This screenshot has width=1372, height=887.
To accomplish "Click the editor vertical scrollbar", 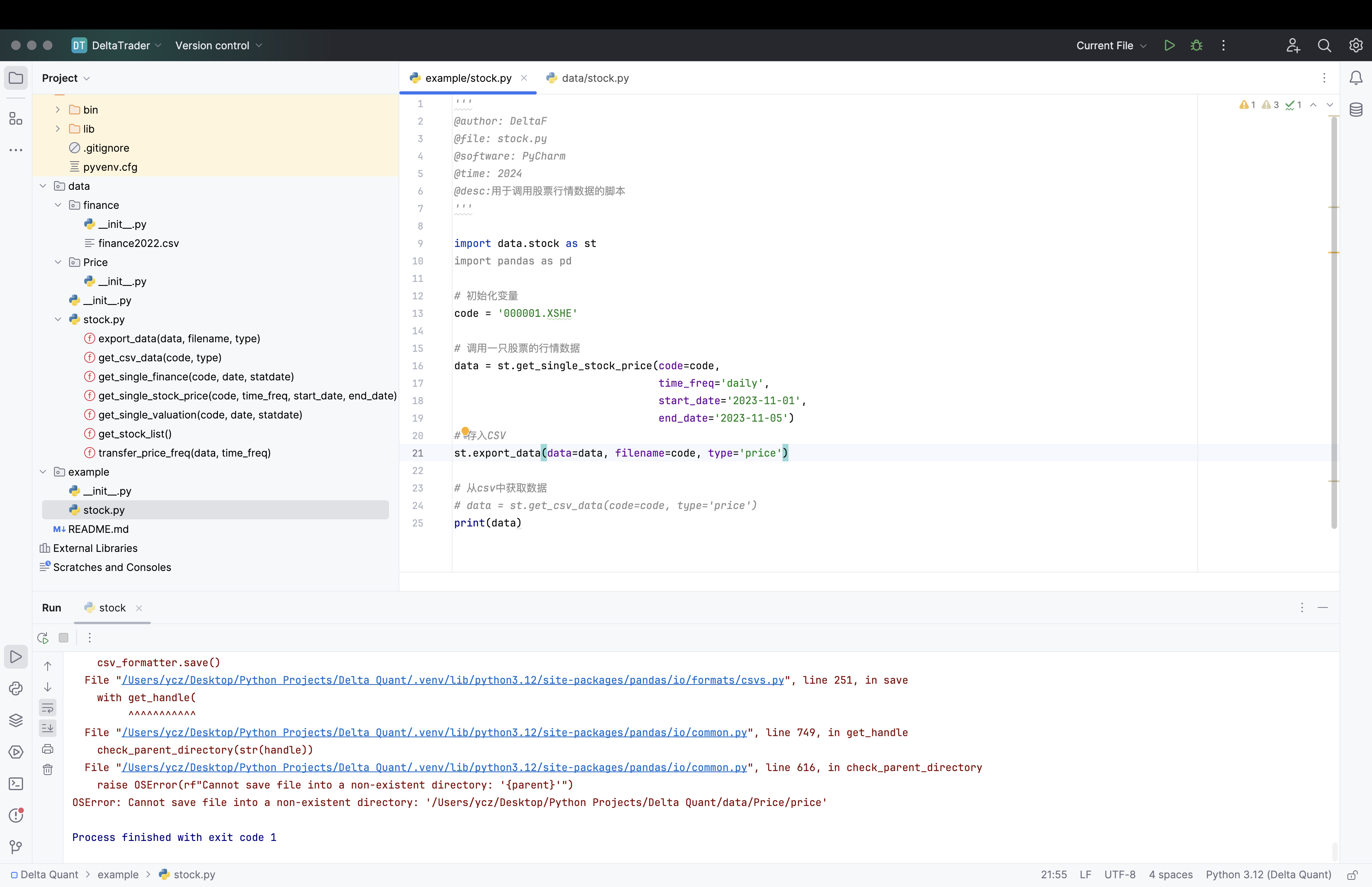I will tap(1333, 322).
